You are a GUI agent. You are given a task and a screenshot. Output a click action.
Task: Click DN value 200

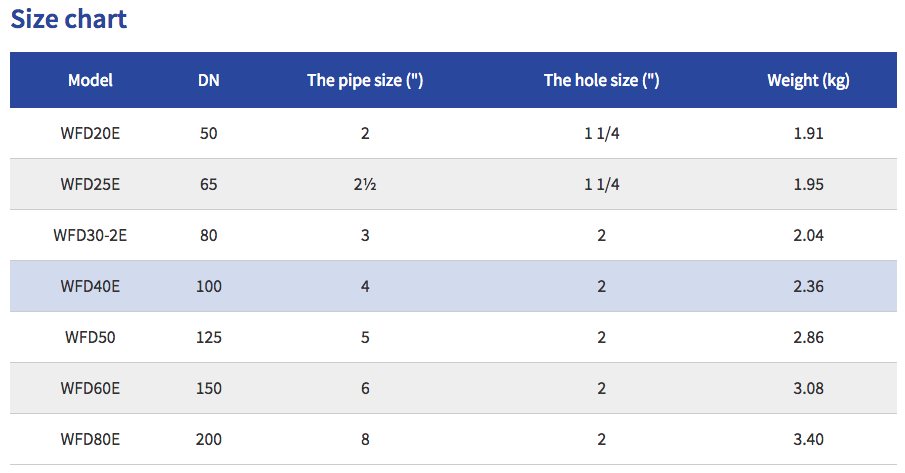[208, 440]
